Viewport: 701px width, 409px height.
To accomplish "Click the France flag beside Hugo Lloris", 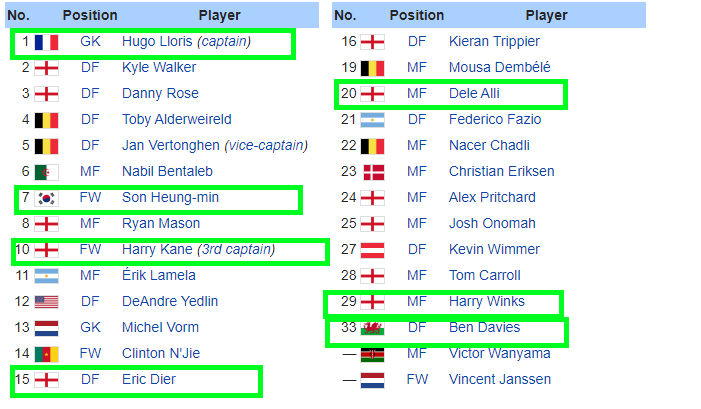I will point(46,42).
